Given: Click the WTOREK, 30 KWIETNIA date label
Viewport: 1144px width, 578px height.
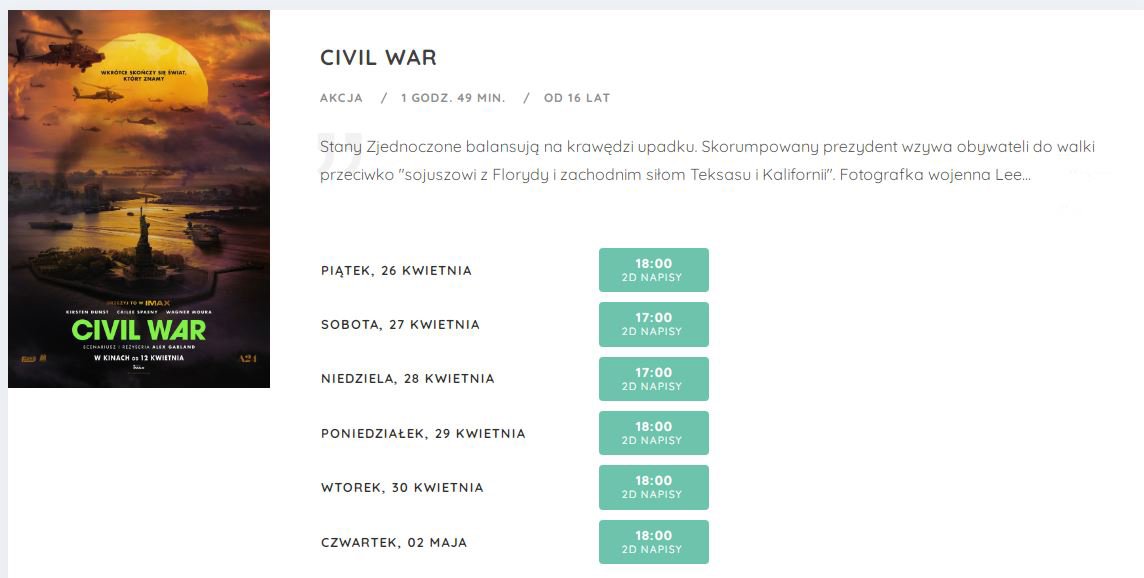Looking at the screenshot, I should (402, 488).
